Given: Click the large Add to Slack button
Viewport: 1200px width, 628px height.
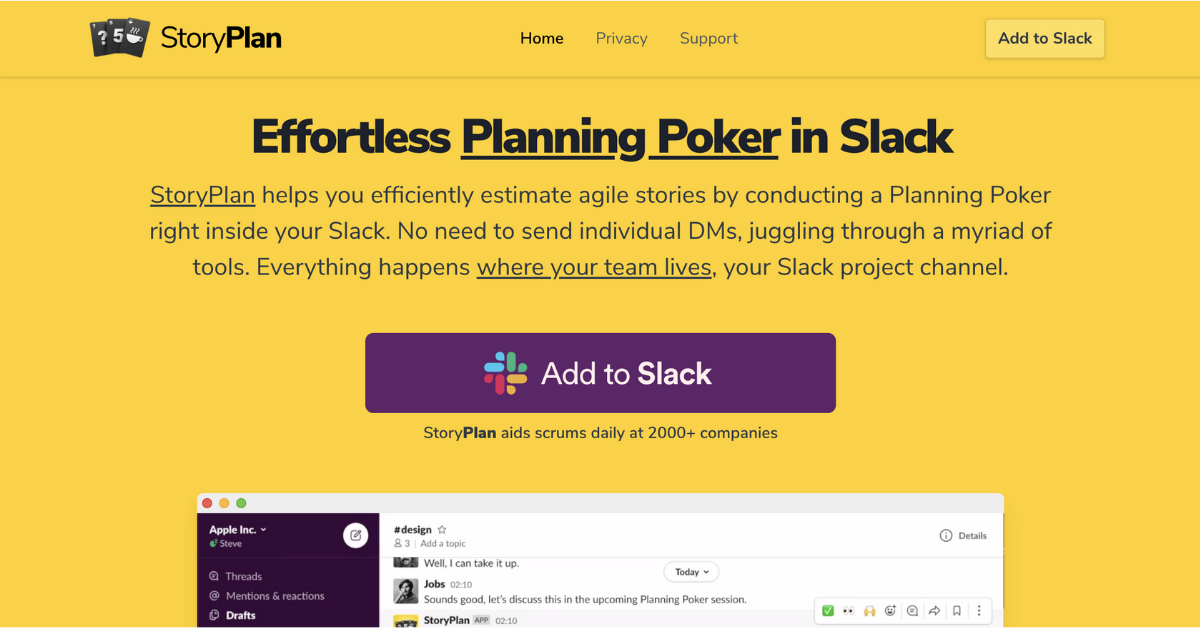Looking at the screenshot, I should click(600, 372).
